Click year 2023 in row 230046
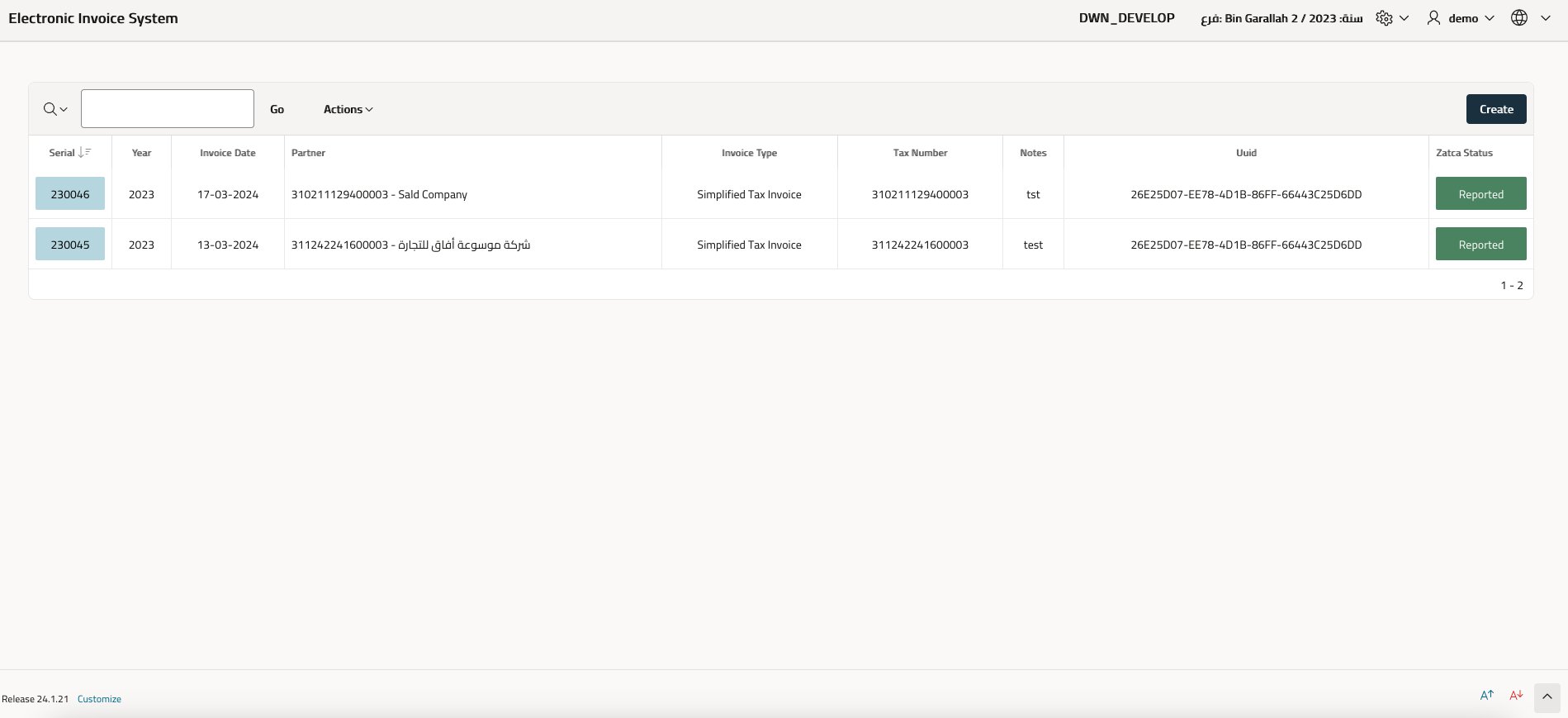The width and height of the screenshot is (1568, 718). [x=141, y=194]
